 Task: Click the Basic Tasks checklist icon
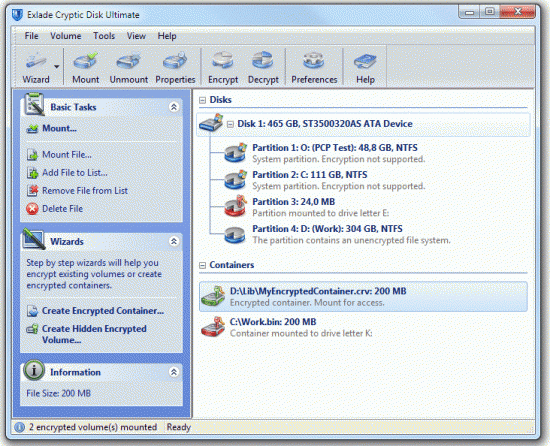(34, 104)
